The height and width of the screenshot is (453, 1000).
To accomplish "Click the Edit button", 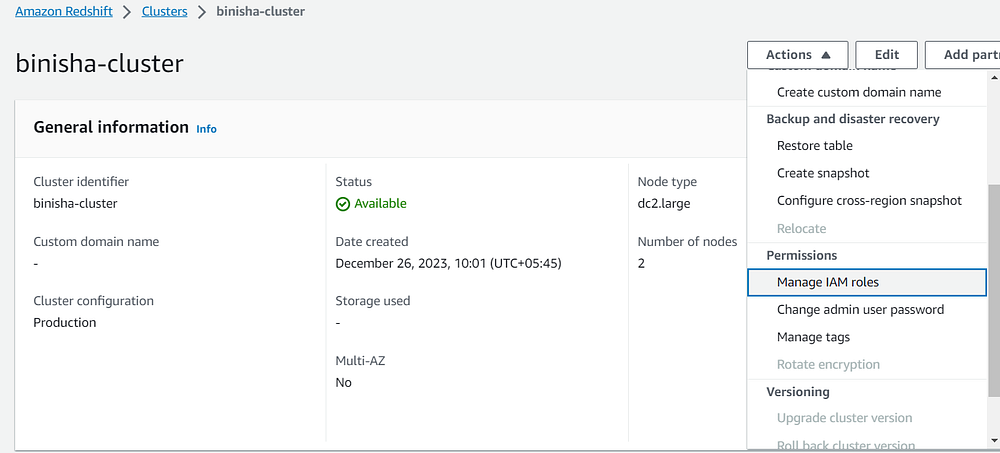I will (886, 55).
